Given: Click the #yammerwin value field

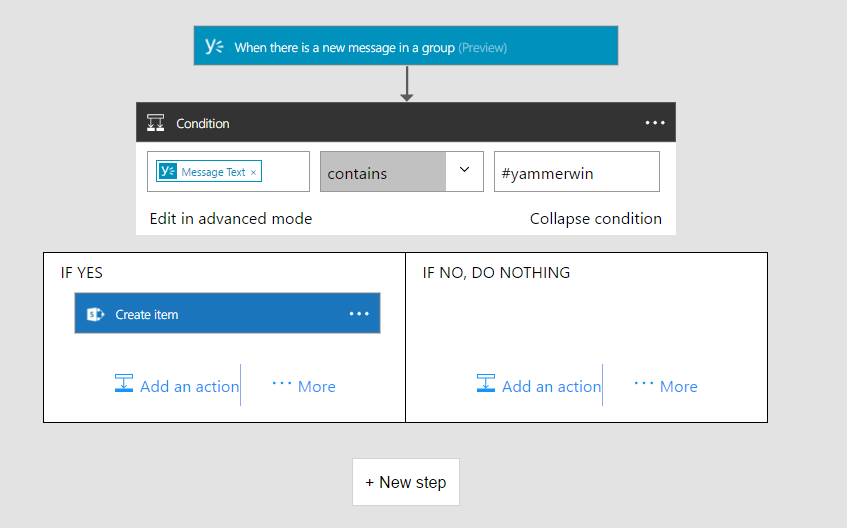Looking at the screenshot, I should pos(577,172).
